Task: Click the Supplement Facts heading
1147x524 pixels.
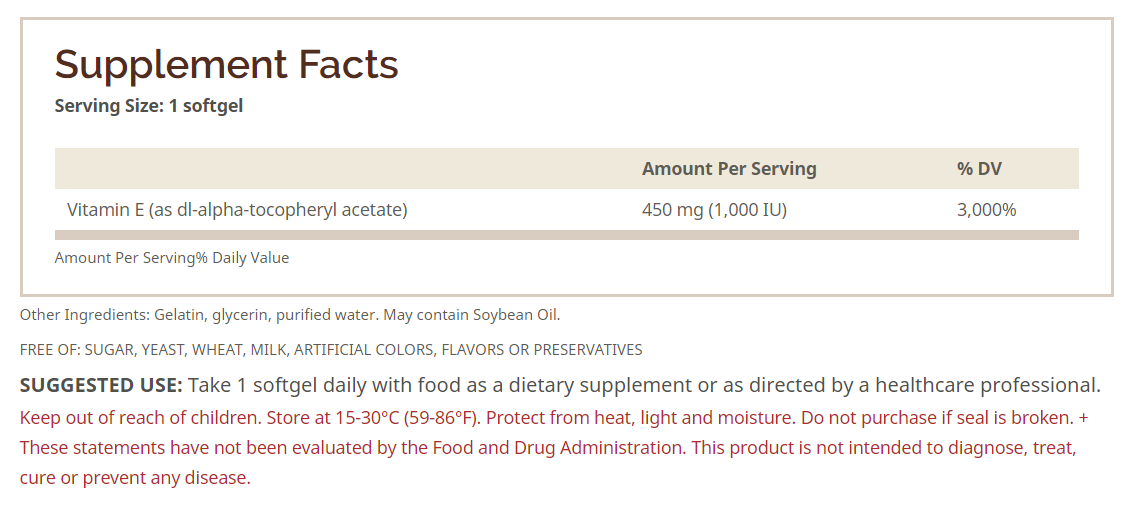Action: coord(226,65)
